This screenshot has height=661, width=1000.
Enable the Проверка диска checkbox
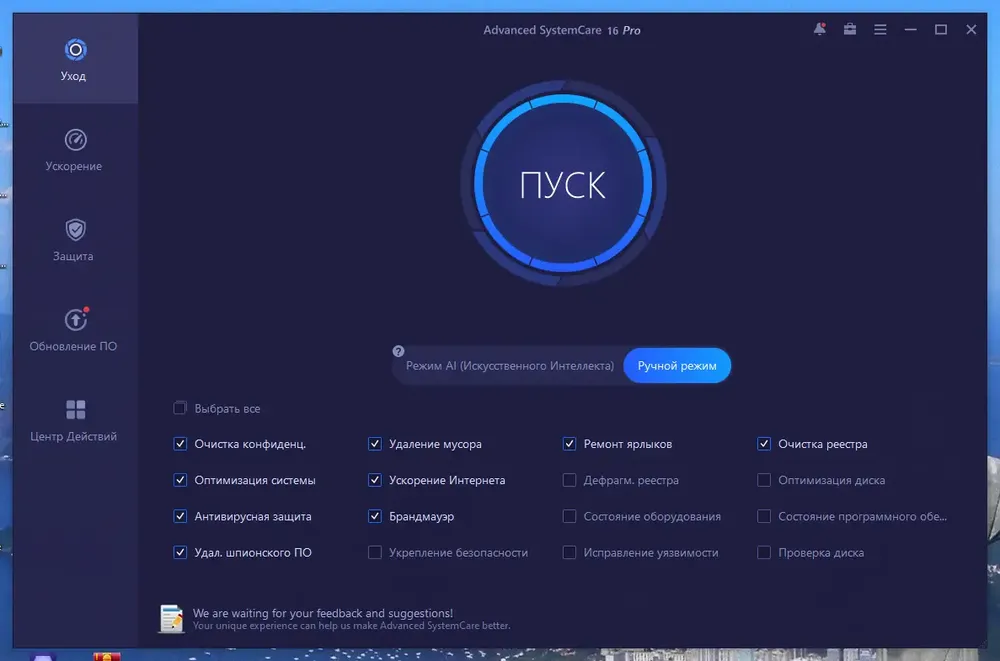[764, 553]
